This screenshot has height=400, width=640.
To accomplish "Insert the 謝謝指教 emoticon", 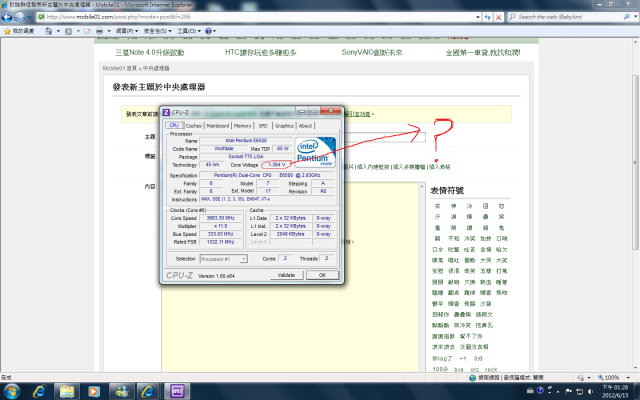I will pos(443,336).
